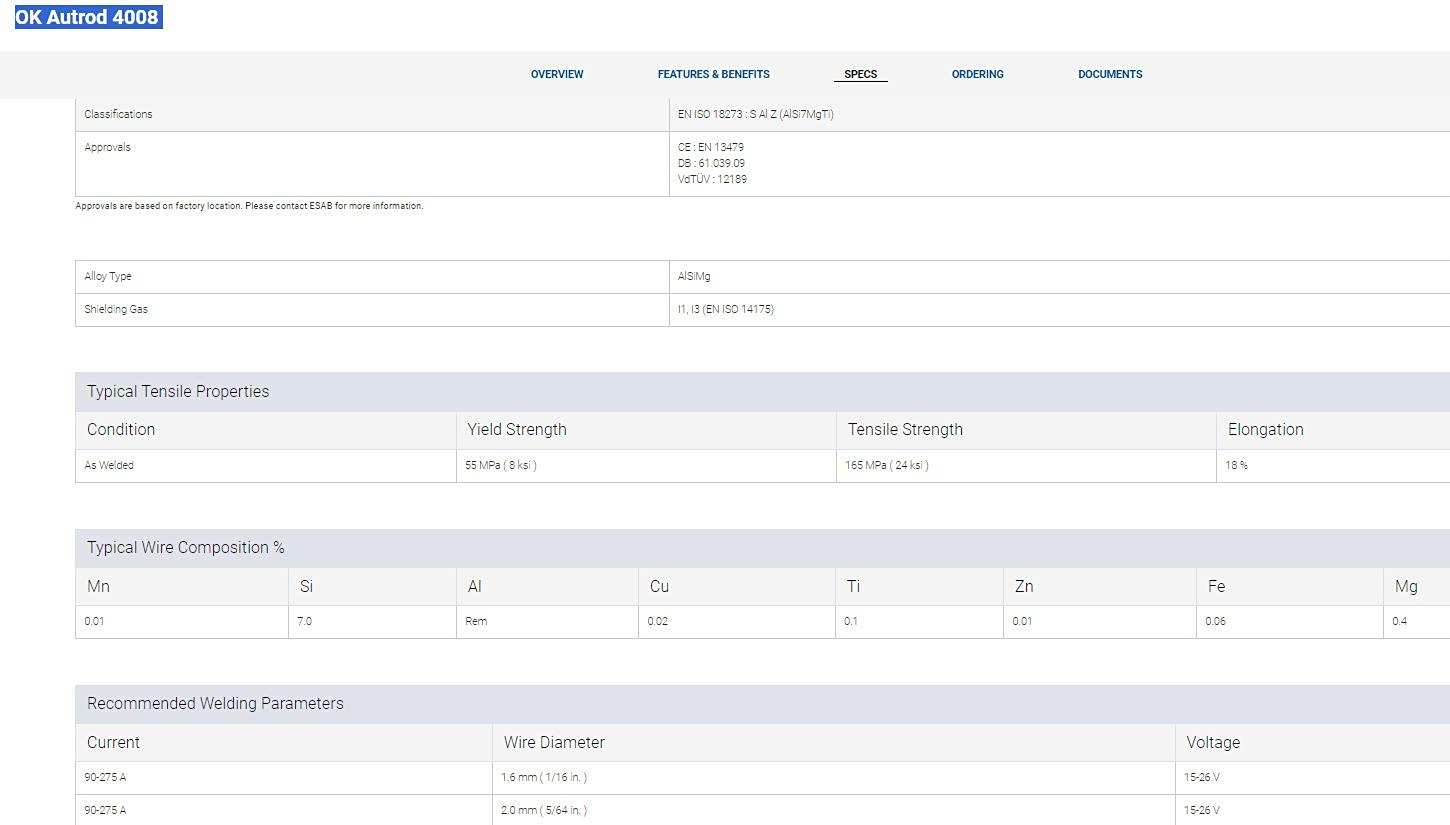1450x825 pixels.
Task: Click the Tensile Strength column header
Action: (905, 429)
